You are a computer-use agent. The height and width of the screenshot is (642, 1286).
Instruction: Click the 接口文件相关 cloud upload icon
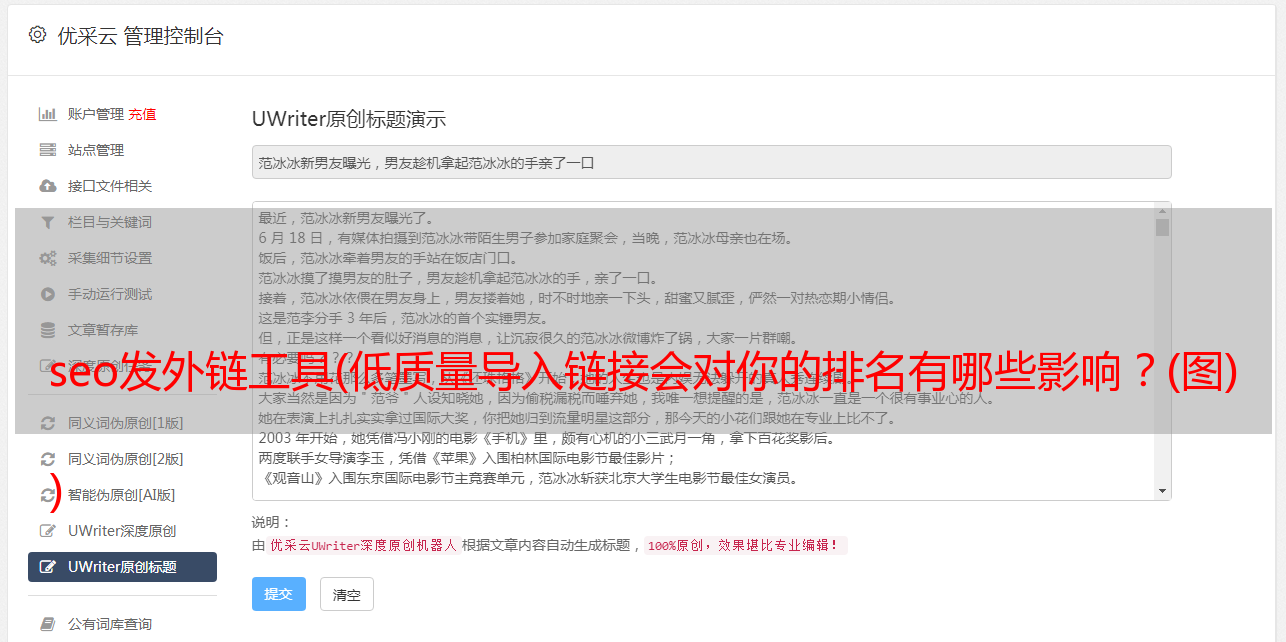click(47, 186)
